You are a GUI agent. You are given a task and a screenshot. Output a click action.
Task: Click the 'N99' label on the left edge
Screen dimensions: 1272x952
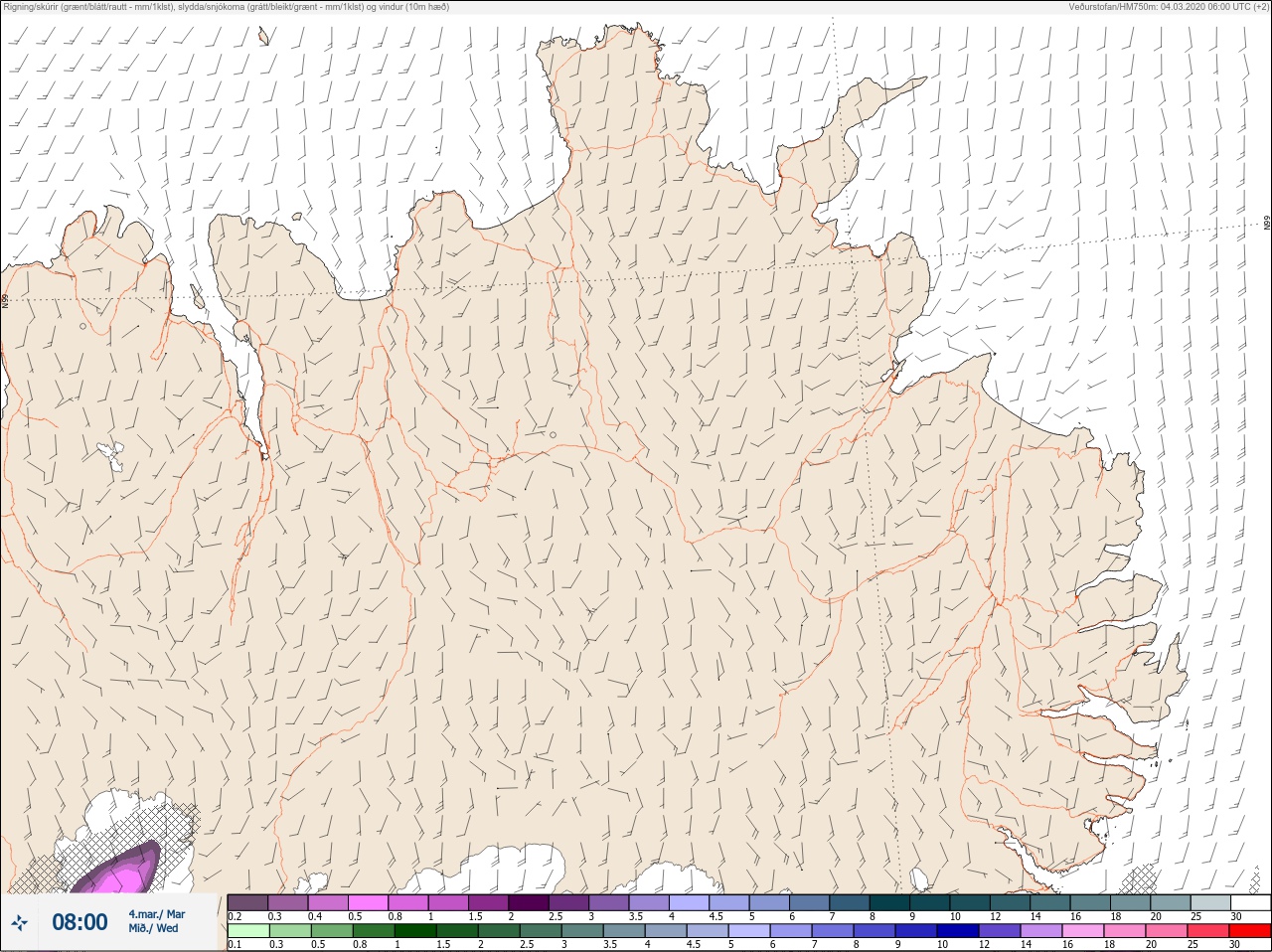click(x=5, y=299)
